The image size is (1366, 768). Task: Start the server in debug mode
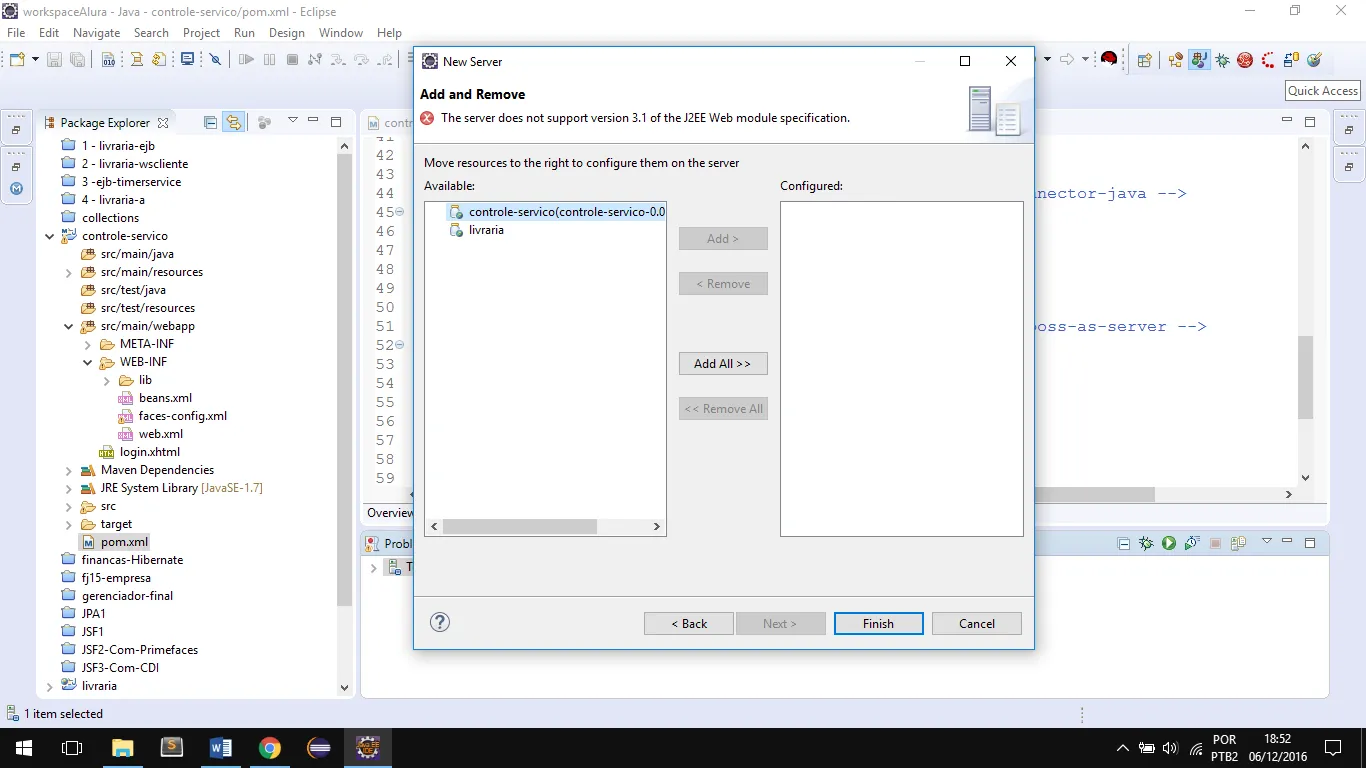tap(1146, 543)
